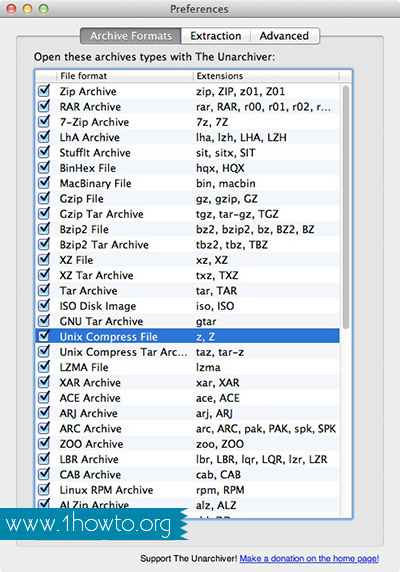This screenshot has width=400, height=572.
Task: Uncheck the ARC Archive checkbox
Action: point(44,428)
